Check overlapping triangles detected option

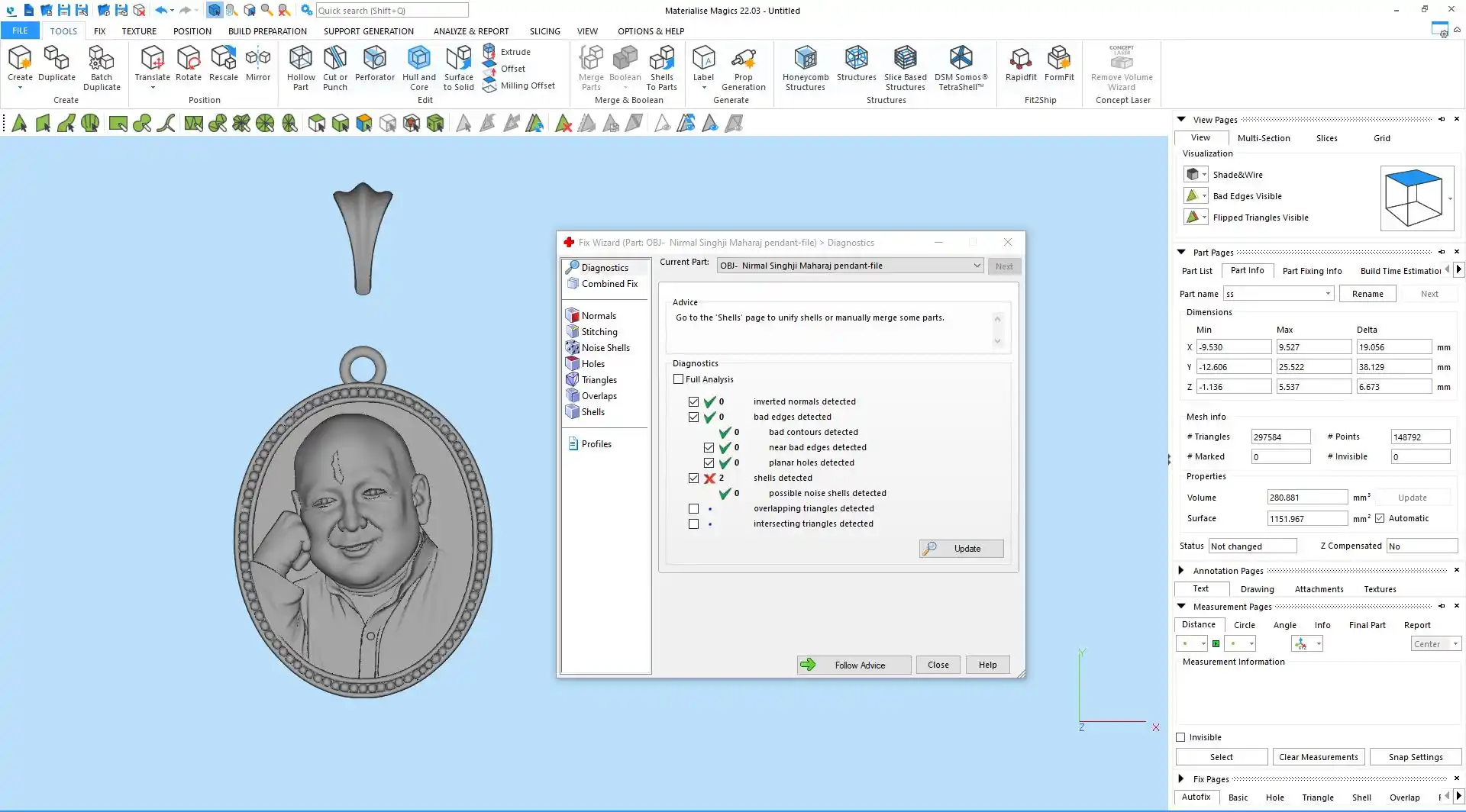(693, 509)
